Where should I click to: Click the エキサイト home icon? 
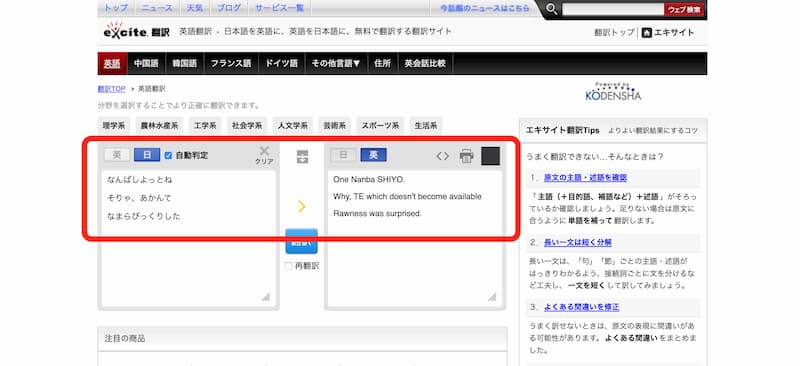[x=646, y=33]
